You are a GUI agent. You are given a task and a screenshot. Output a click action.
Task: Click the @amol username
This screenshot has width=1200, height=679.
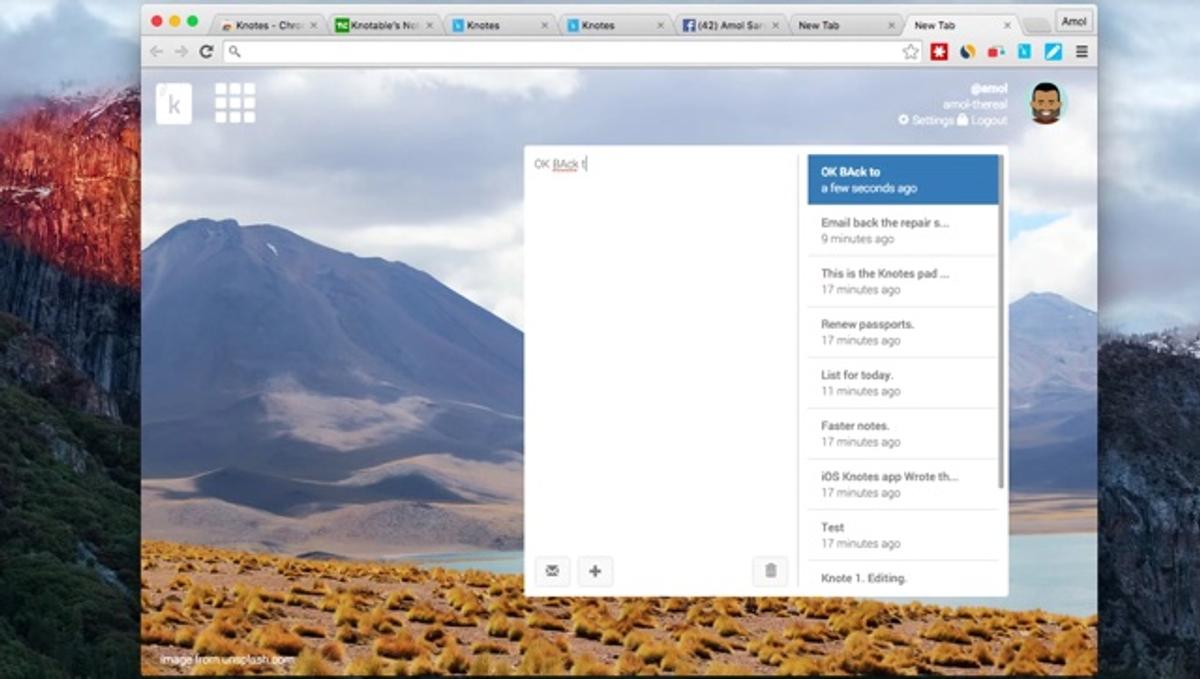click(989, 88)
